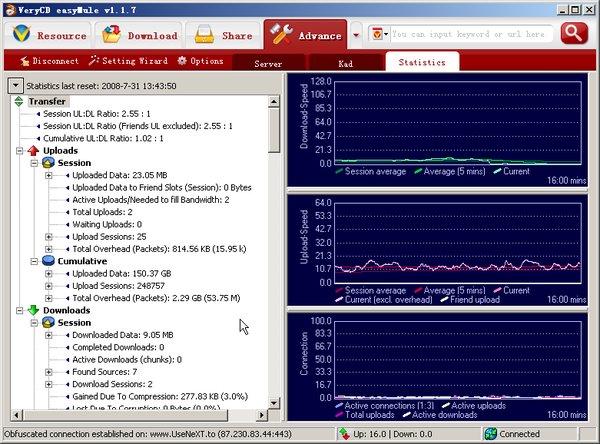Click tree vertical scrollbar up arrow
This screenshot has height=444, width=600.
coord(274,101)
